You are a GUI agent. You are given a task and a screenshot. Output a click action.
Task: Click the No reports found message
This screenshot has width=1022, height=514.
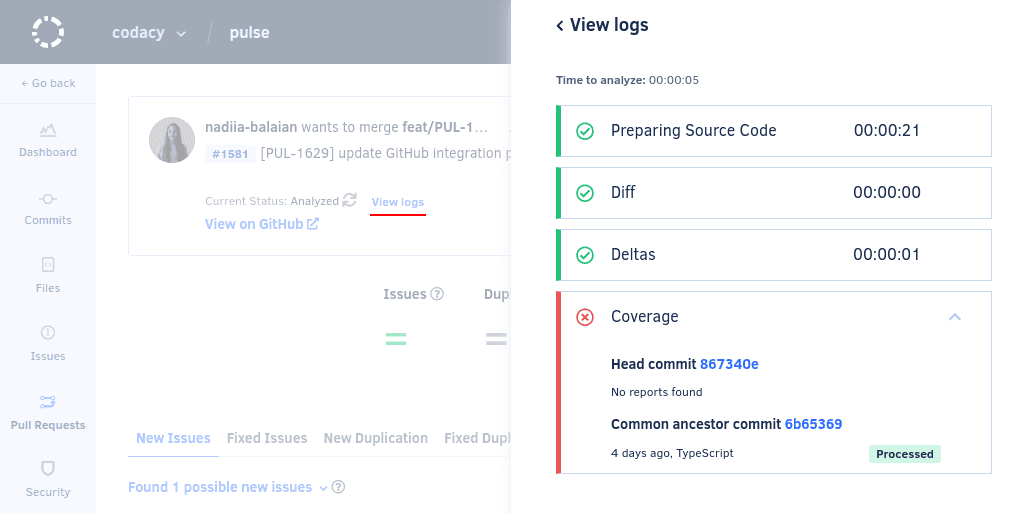tap(656, 392)
